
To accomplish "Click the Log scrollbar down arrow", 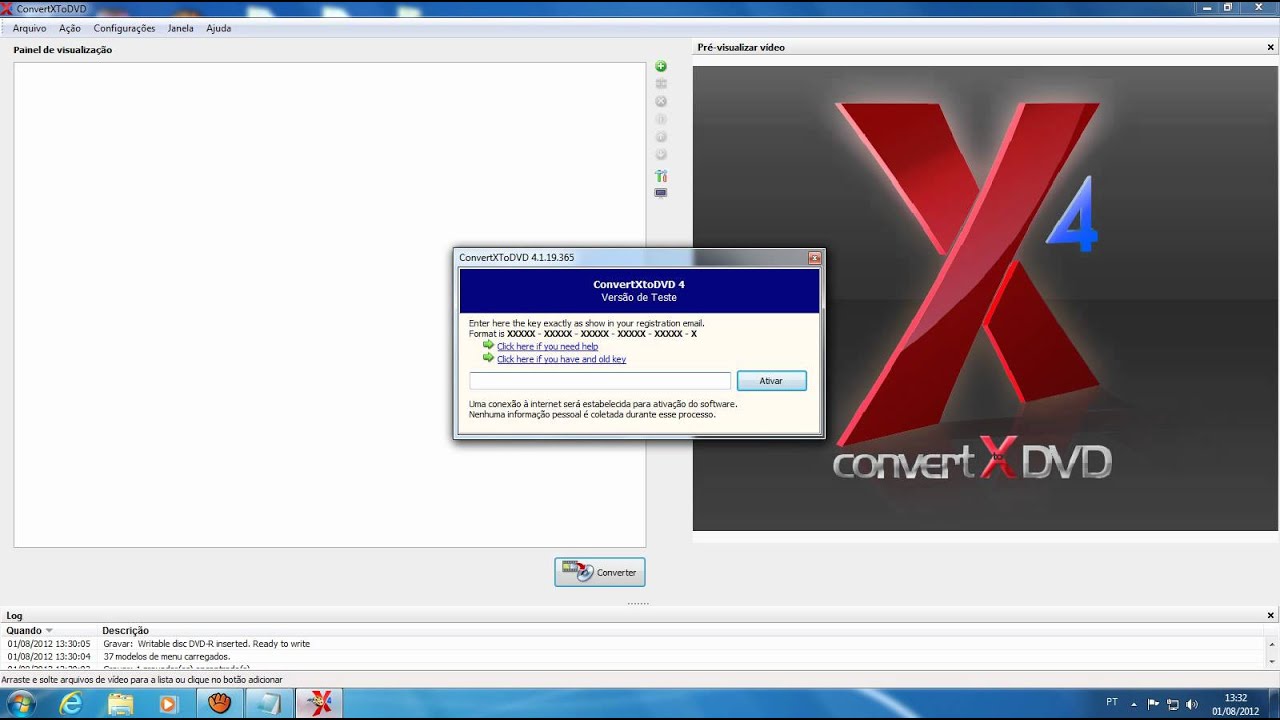I will [1271, 661].
